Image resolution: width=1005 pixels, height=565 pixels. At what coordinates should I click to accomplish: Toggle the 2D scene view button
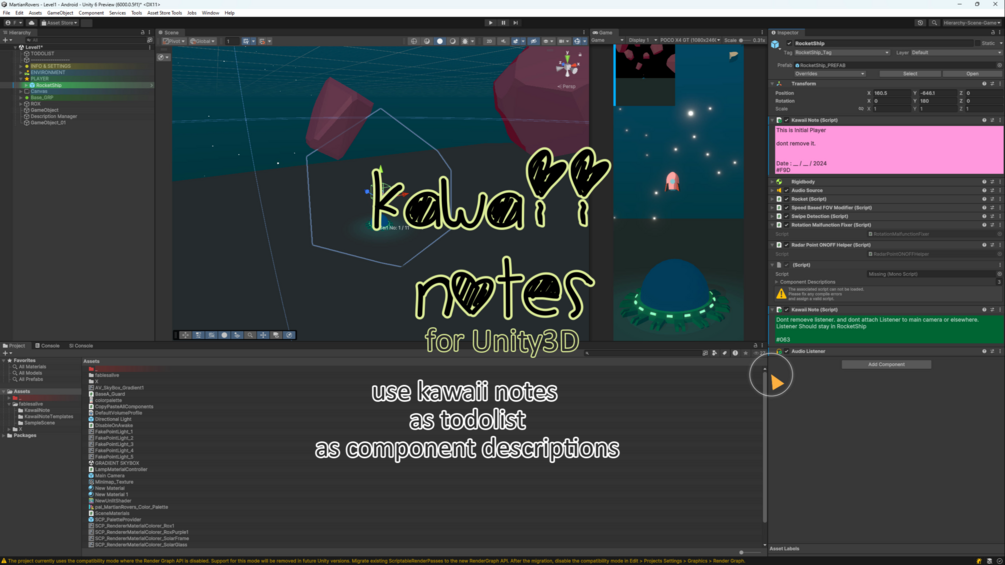[x=489, y=41]
